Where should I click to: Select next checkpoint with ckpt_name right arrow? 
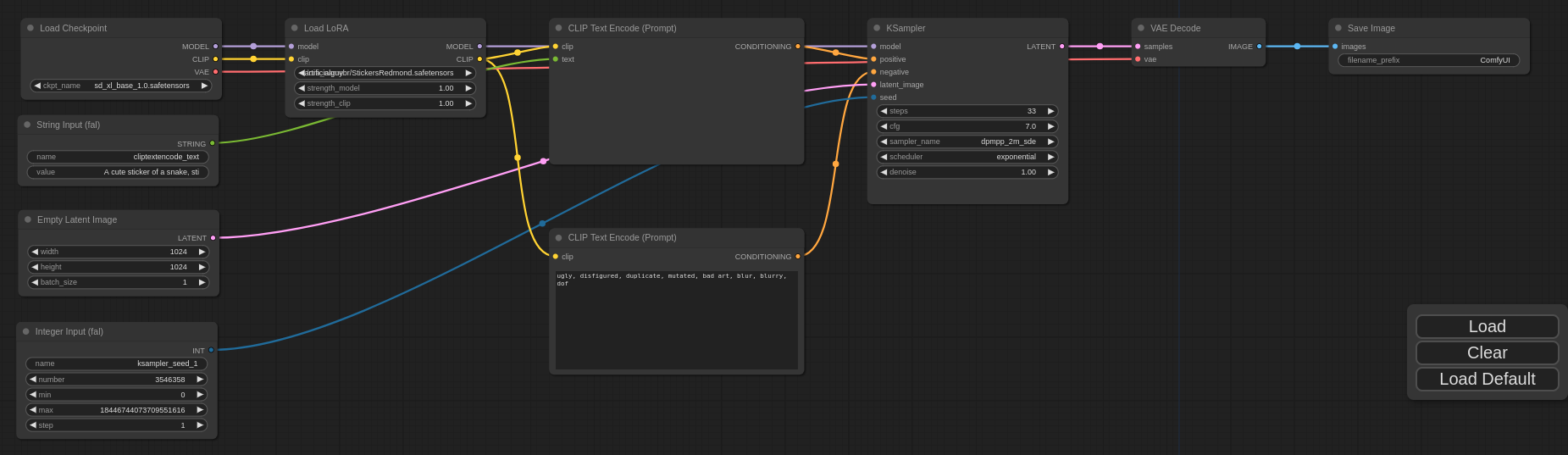[204, 86]
